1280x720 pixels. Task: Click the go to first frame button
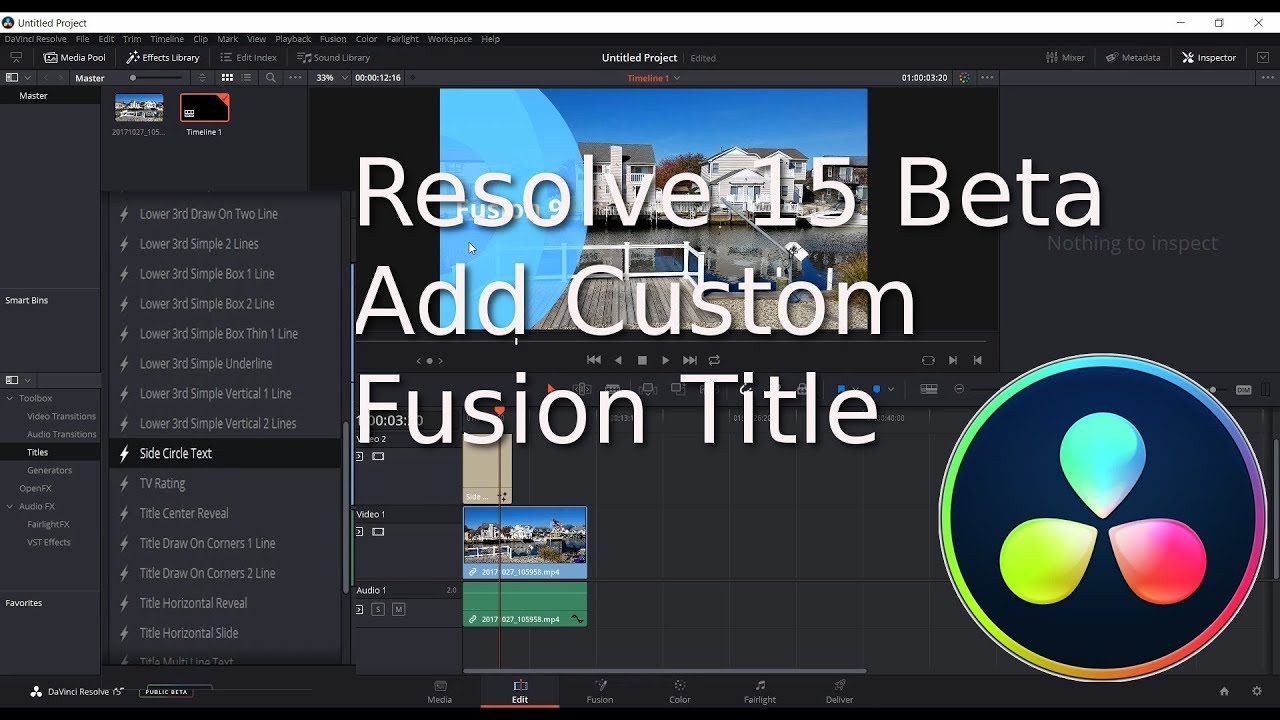(x=594, y=360)
